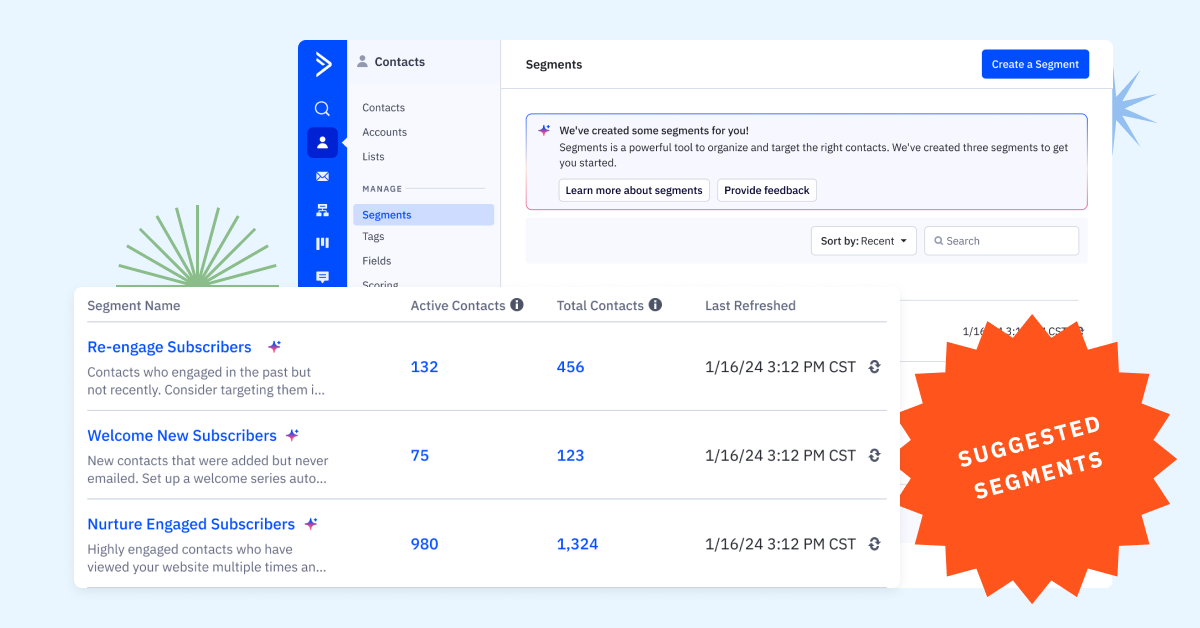The height and width of the screenshot is (628, 1200).
Task: Refresh the Welcome New Subscribers segment
Action: pyautogui.click(x=874, y=455)
